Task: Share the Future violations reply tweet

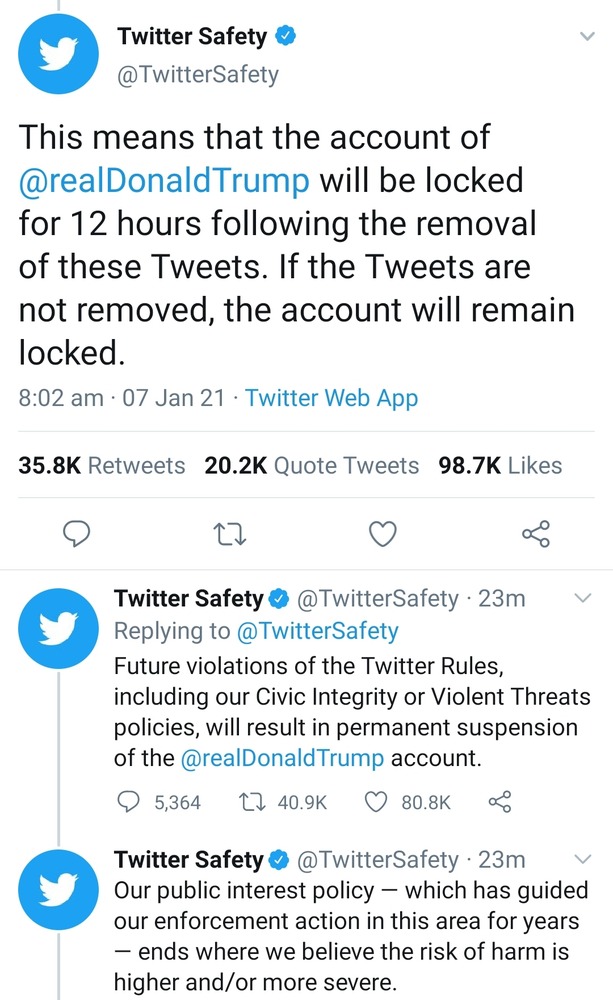Action: [x=499, y=802]
